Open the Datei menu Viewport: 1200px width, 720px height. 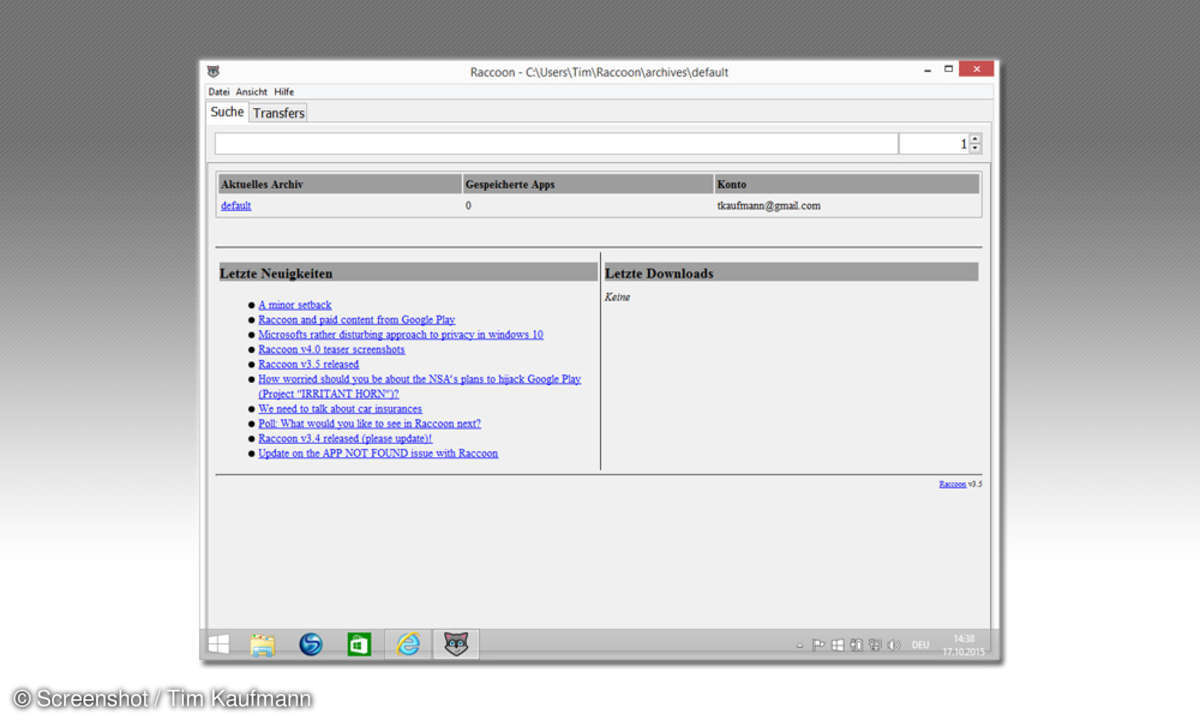[x=219, y=91]
